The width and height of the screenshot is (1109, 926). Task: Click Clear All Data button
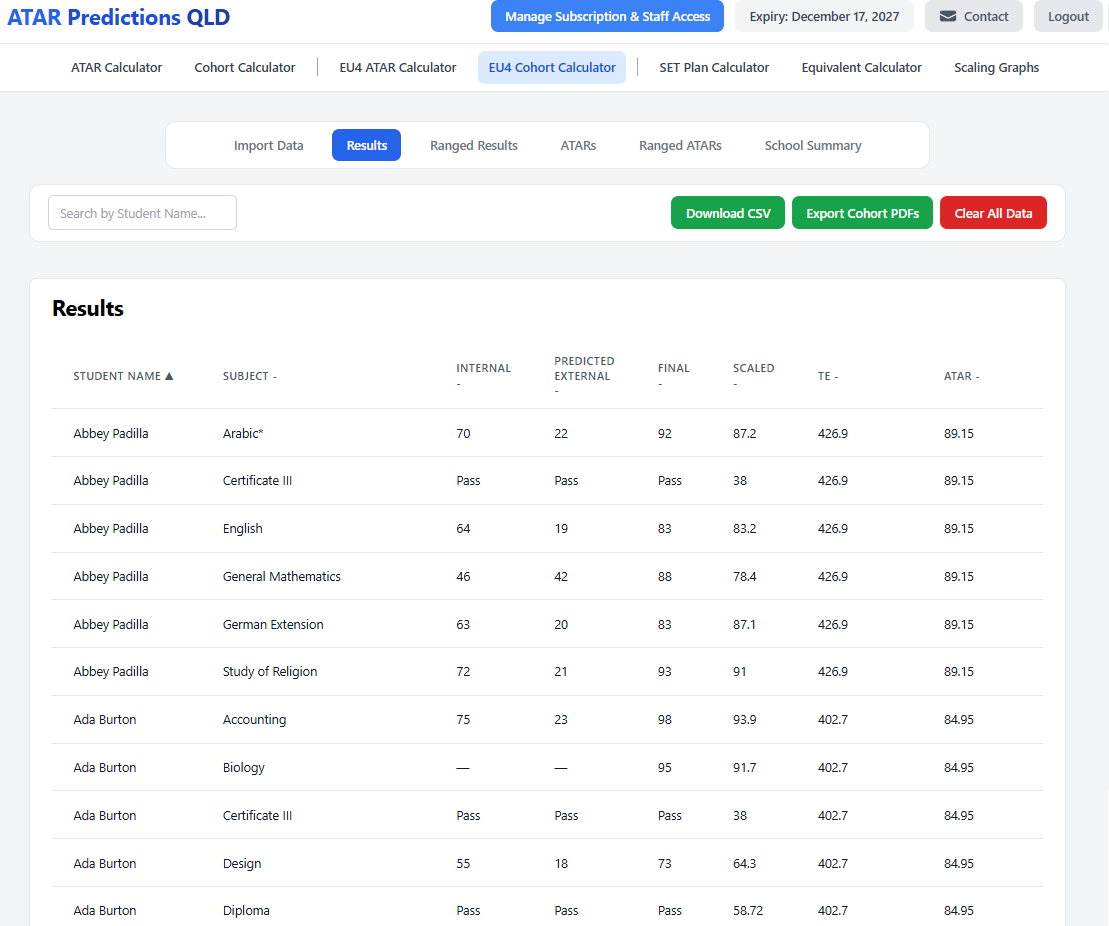pos(993,213)
